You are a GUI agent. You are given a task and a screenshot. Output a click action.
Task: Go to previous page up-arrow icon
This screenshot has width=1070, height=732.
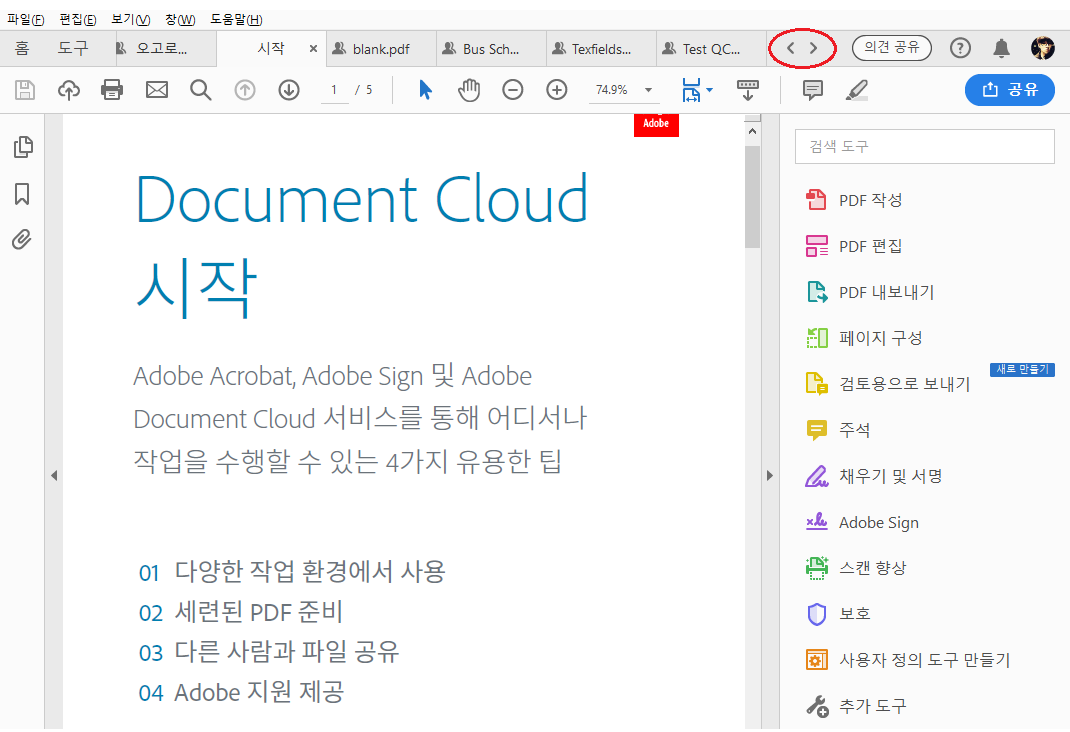click(x=245, y=89)
